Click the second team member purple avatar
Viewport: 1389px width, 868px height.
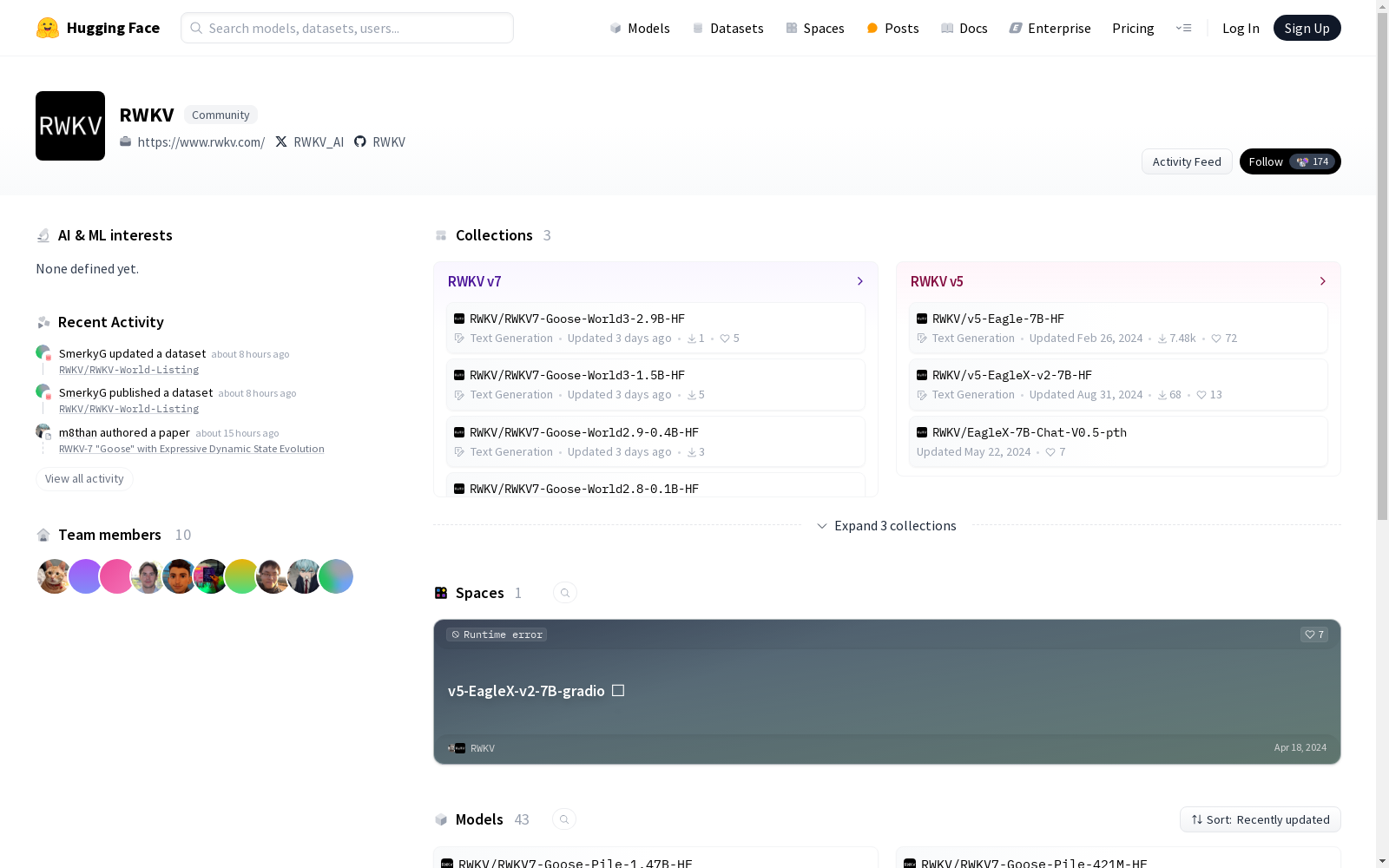pyautogui.click(x=85, y=576)
